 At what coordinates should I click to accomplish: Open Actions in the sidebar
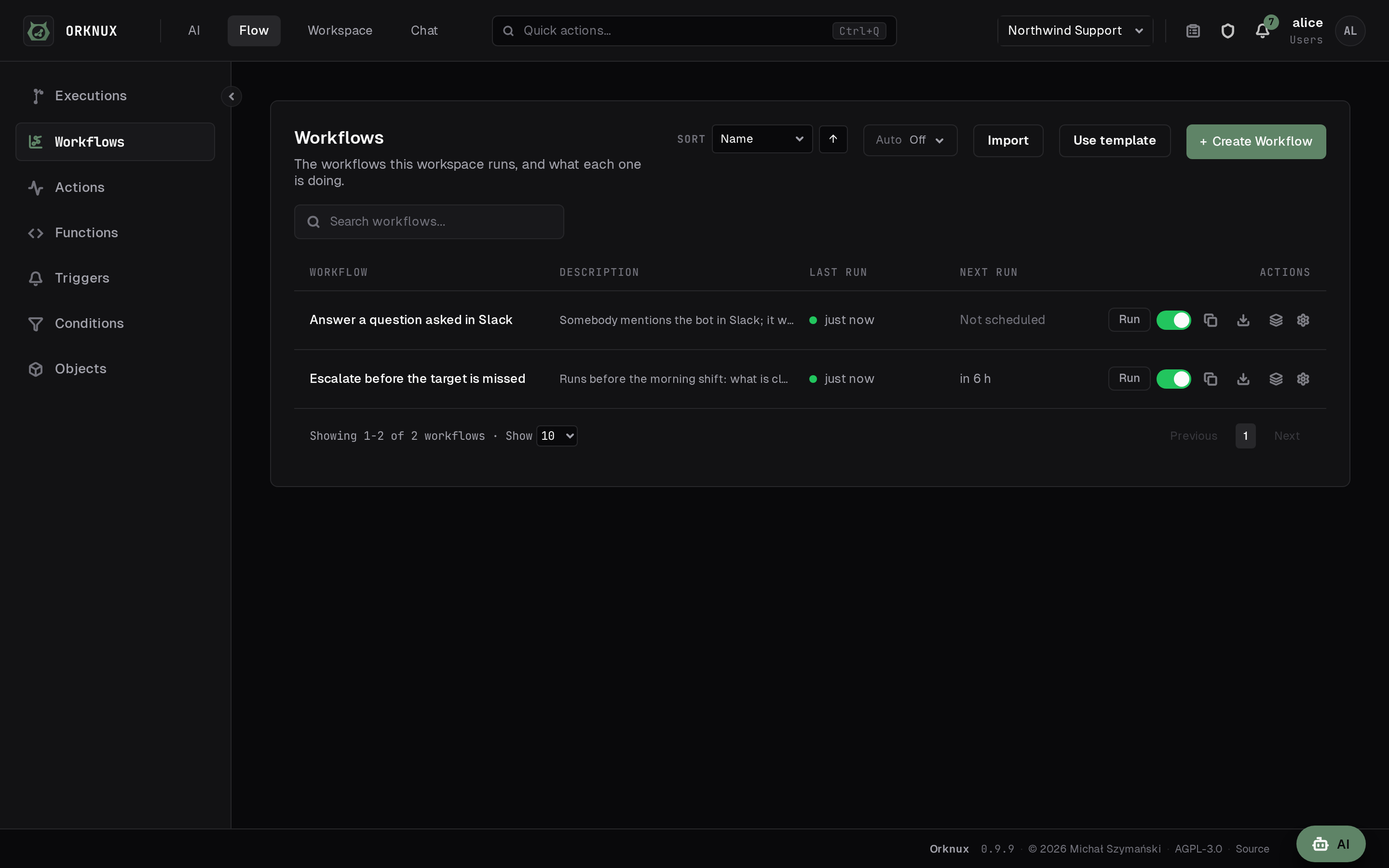coord(115,187)
